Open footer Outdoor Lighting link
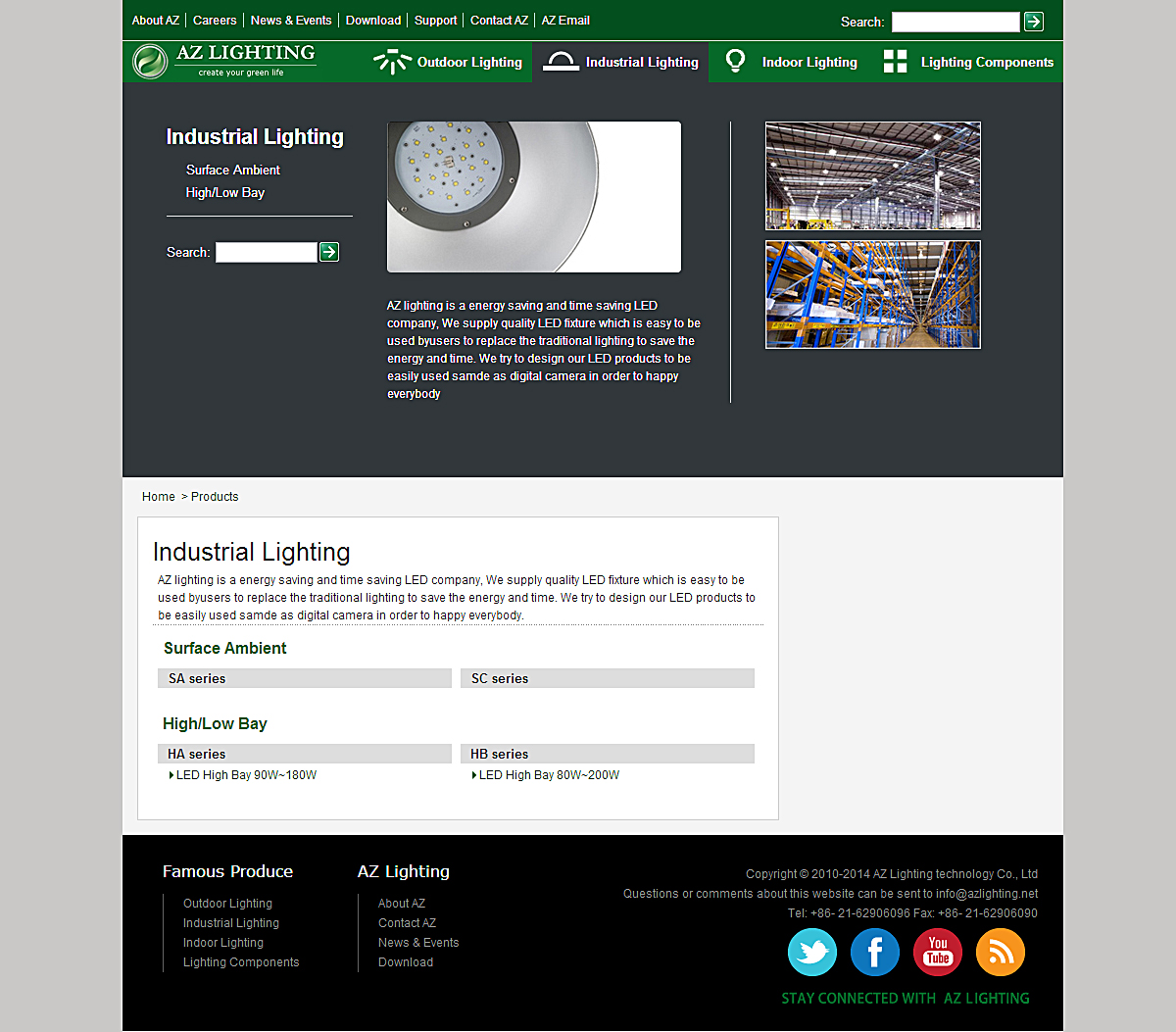 [227, 904]
